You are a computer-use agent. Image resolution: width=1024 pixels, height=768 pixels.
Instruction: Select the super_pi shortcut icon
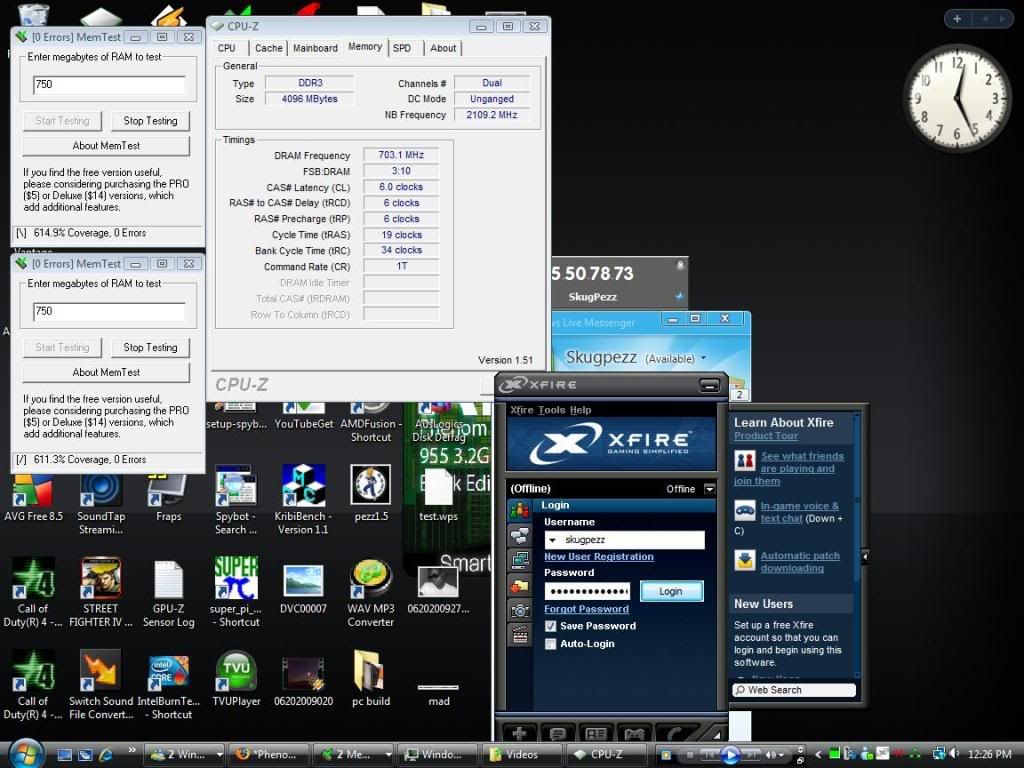[236, 593]
